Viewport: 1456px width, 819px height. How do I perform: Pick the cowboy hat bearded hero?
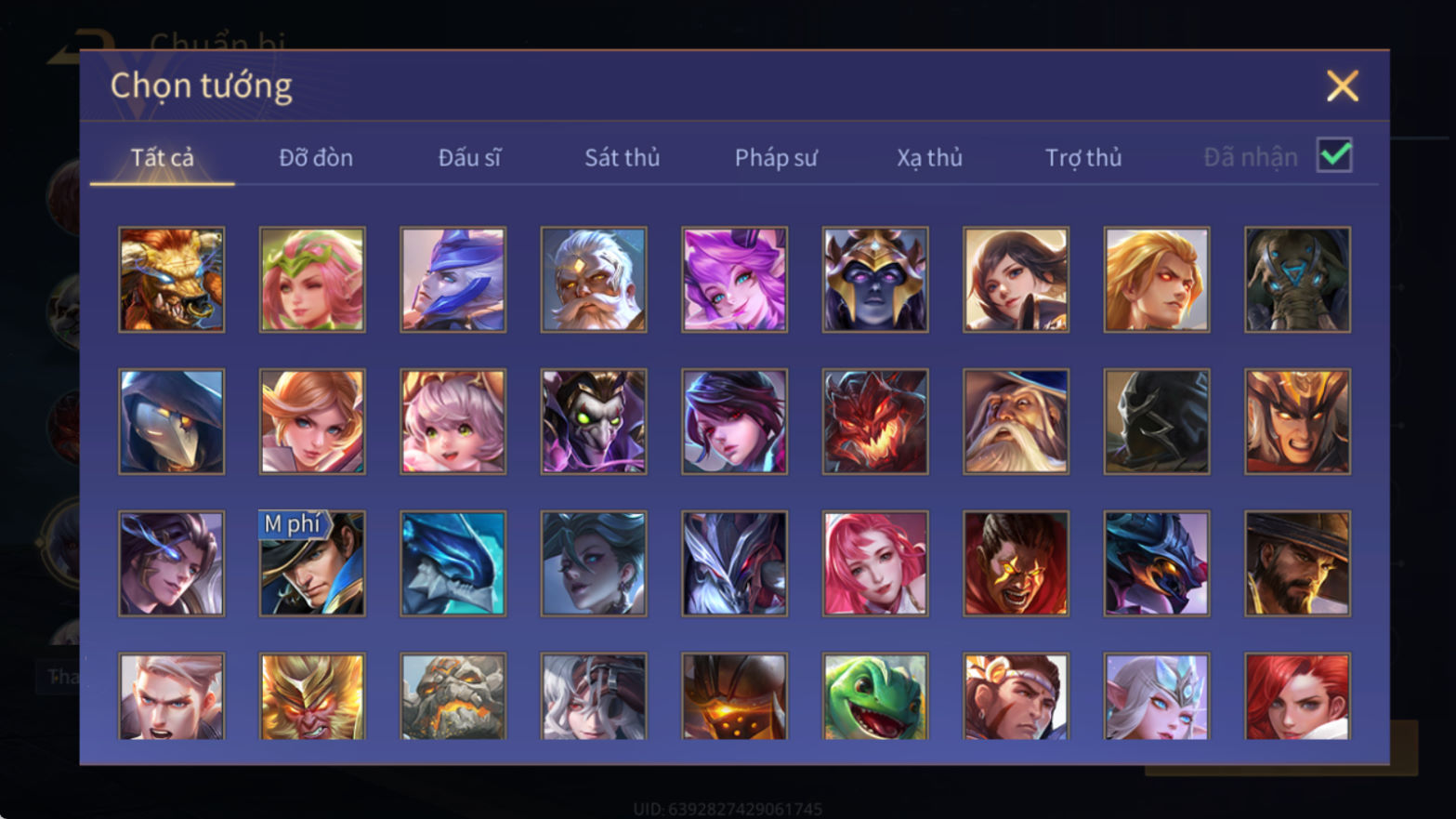(1297, 563)
